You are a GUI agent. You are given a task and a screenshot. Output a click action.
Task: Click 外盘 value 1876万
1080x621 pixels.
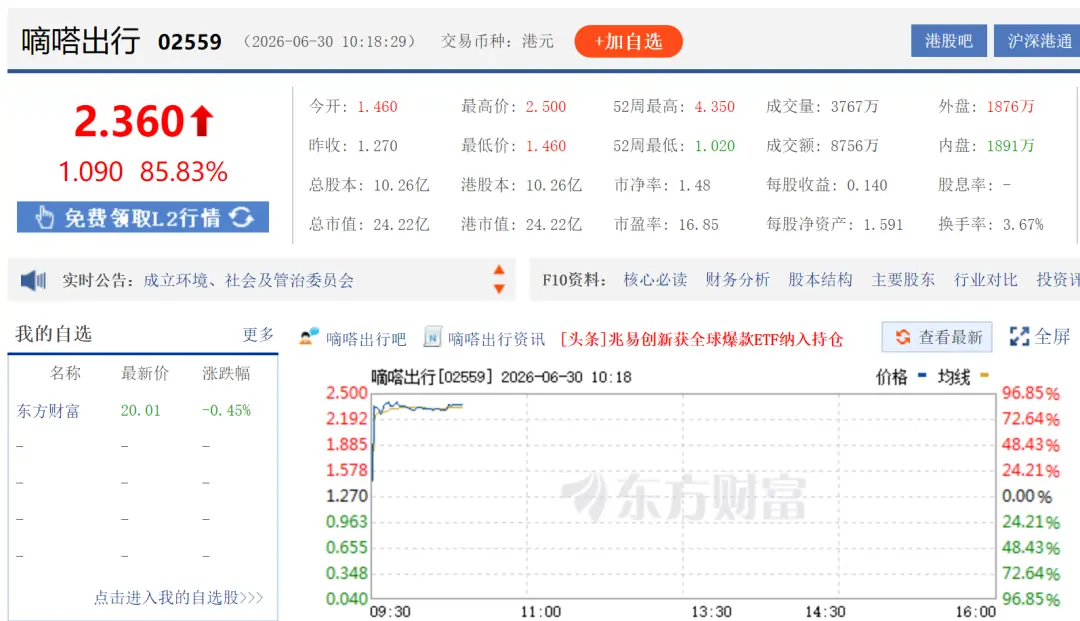tap(1010, 107)
